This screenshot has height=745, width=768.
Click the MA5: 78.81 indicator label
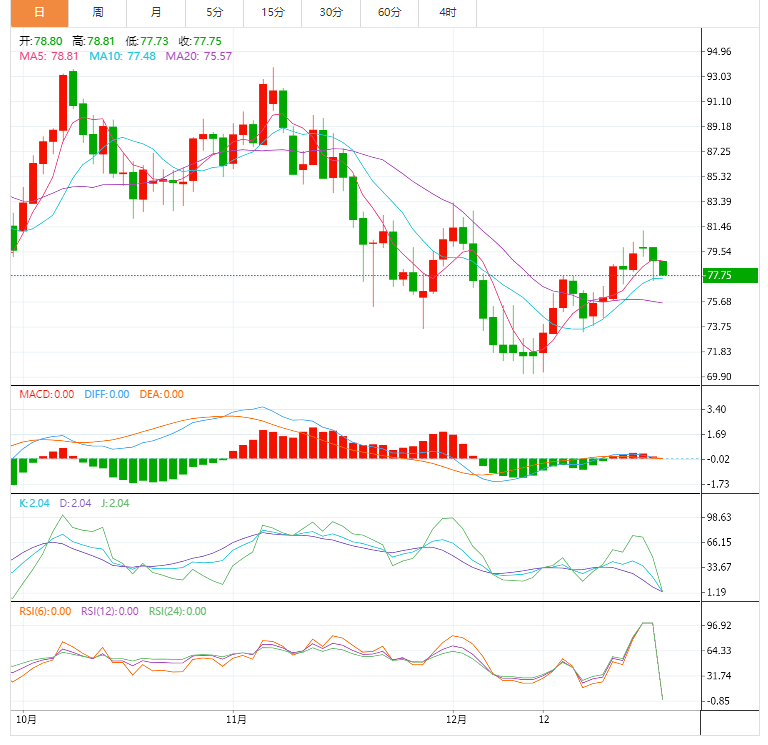pos(48,56)
